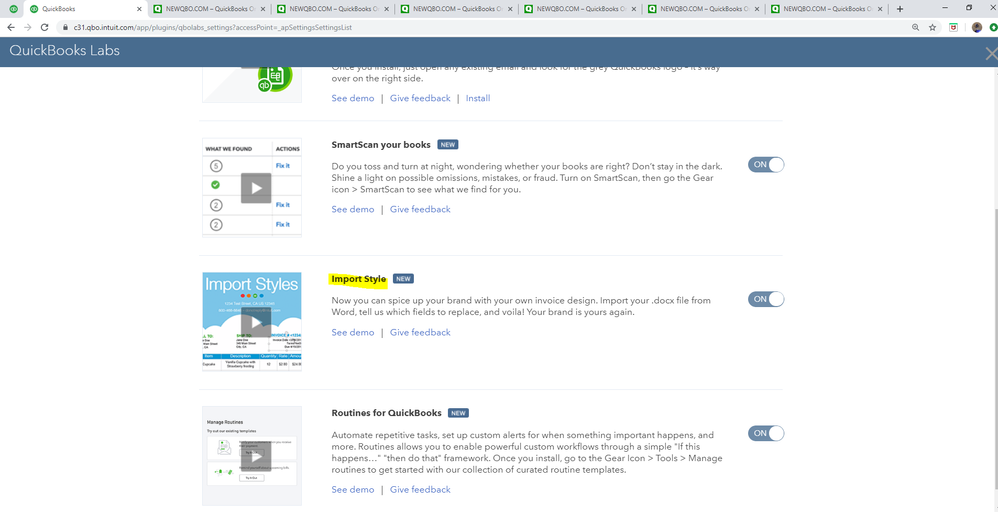The width and height of the screenshot is (998, 512).
Task: Click the green update icon beside the avatar
Action: (x=994, y=27)
